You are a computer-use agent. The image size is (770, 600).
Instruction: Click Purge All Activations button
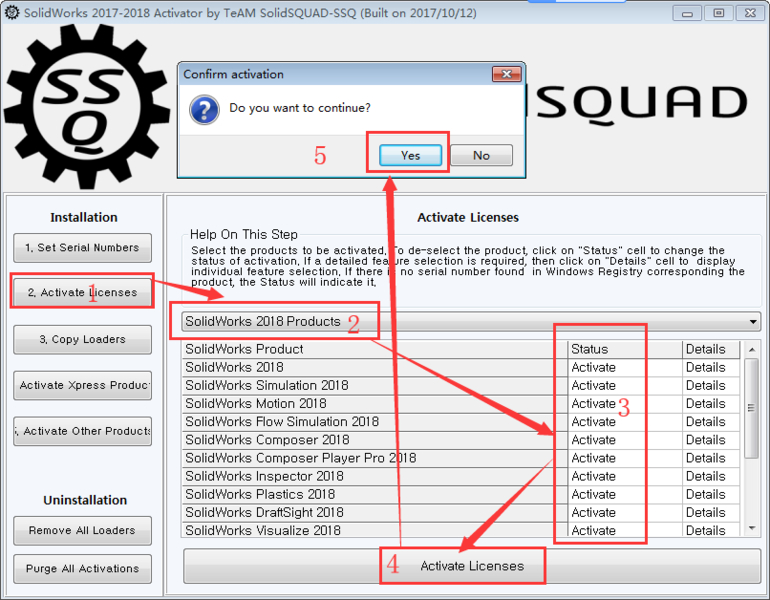tap(82, 569)
